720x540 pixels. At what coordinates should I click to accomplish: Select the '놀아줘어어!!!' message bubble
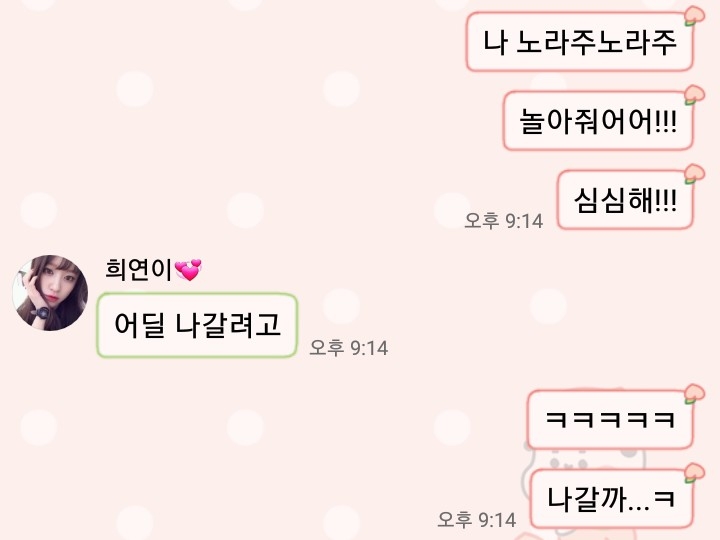[598, 121]
